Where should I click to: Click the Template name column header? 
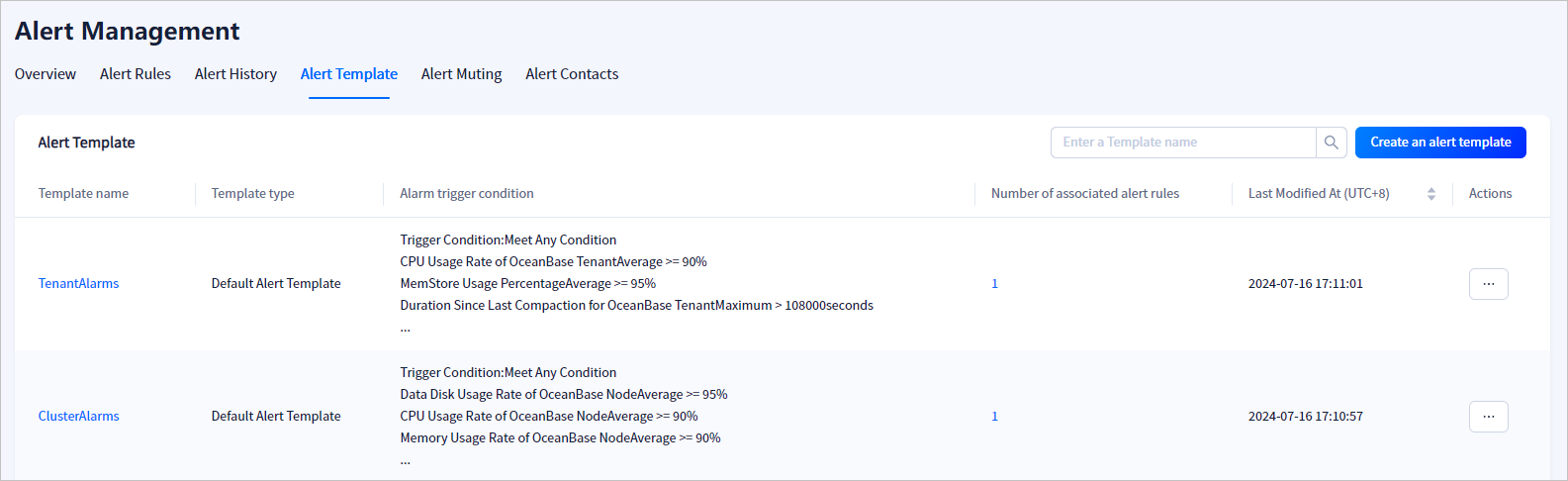pyautogui.click(x=83, y=194)
